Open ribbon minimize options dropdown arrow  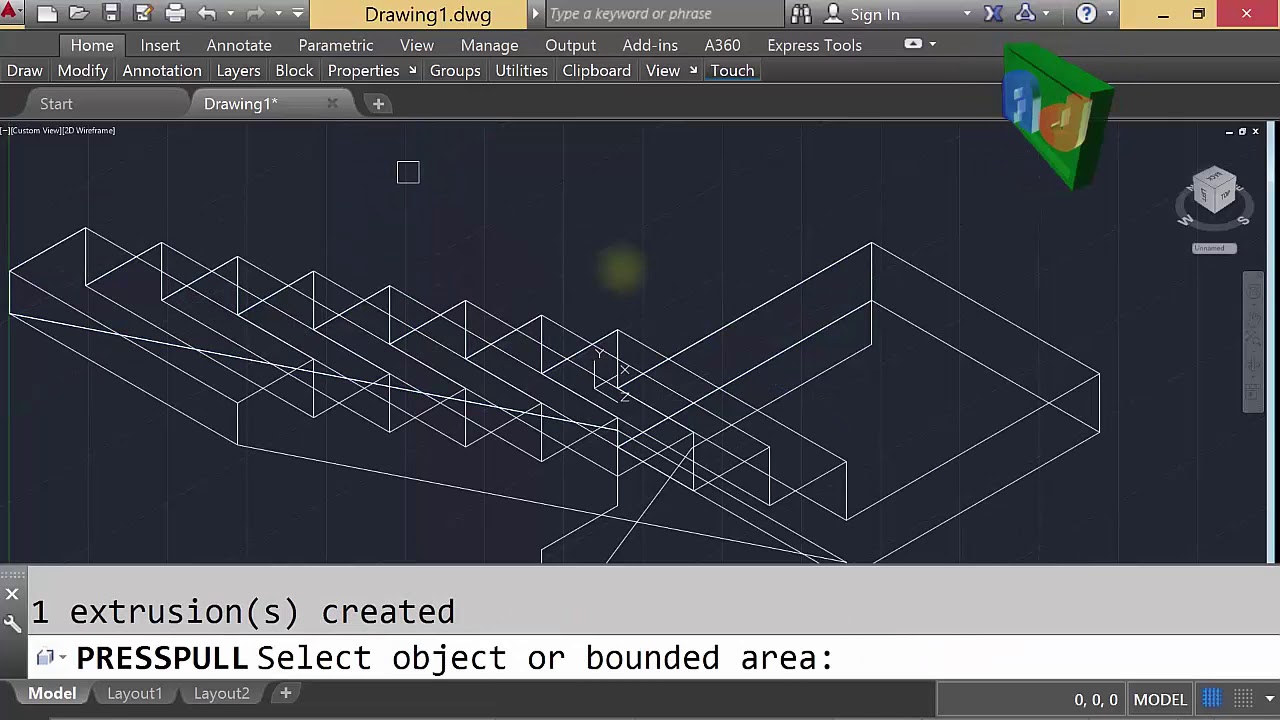click(x=933, y=44)
